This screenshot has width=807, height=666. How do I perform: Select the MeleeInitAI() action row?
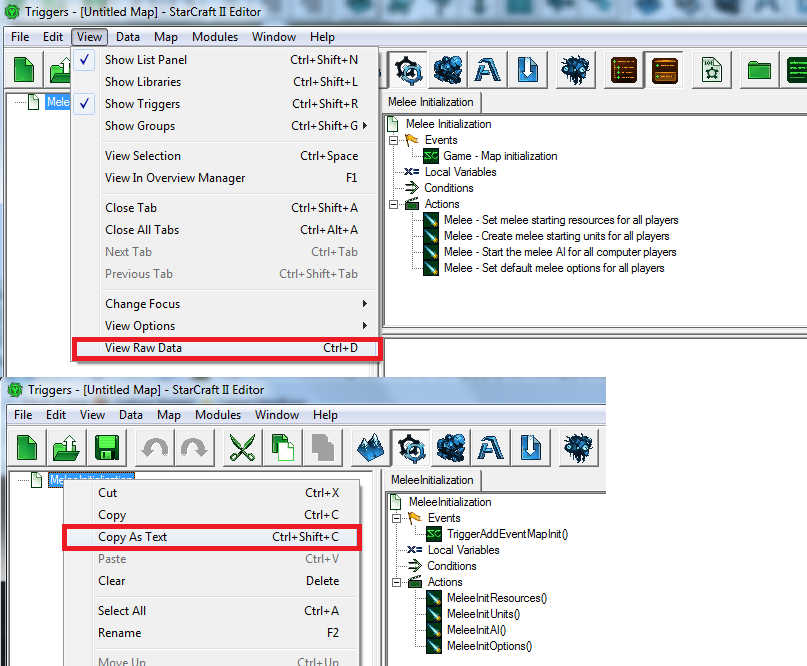pyautogui.click(x=477, y=630)
